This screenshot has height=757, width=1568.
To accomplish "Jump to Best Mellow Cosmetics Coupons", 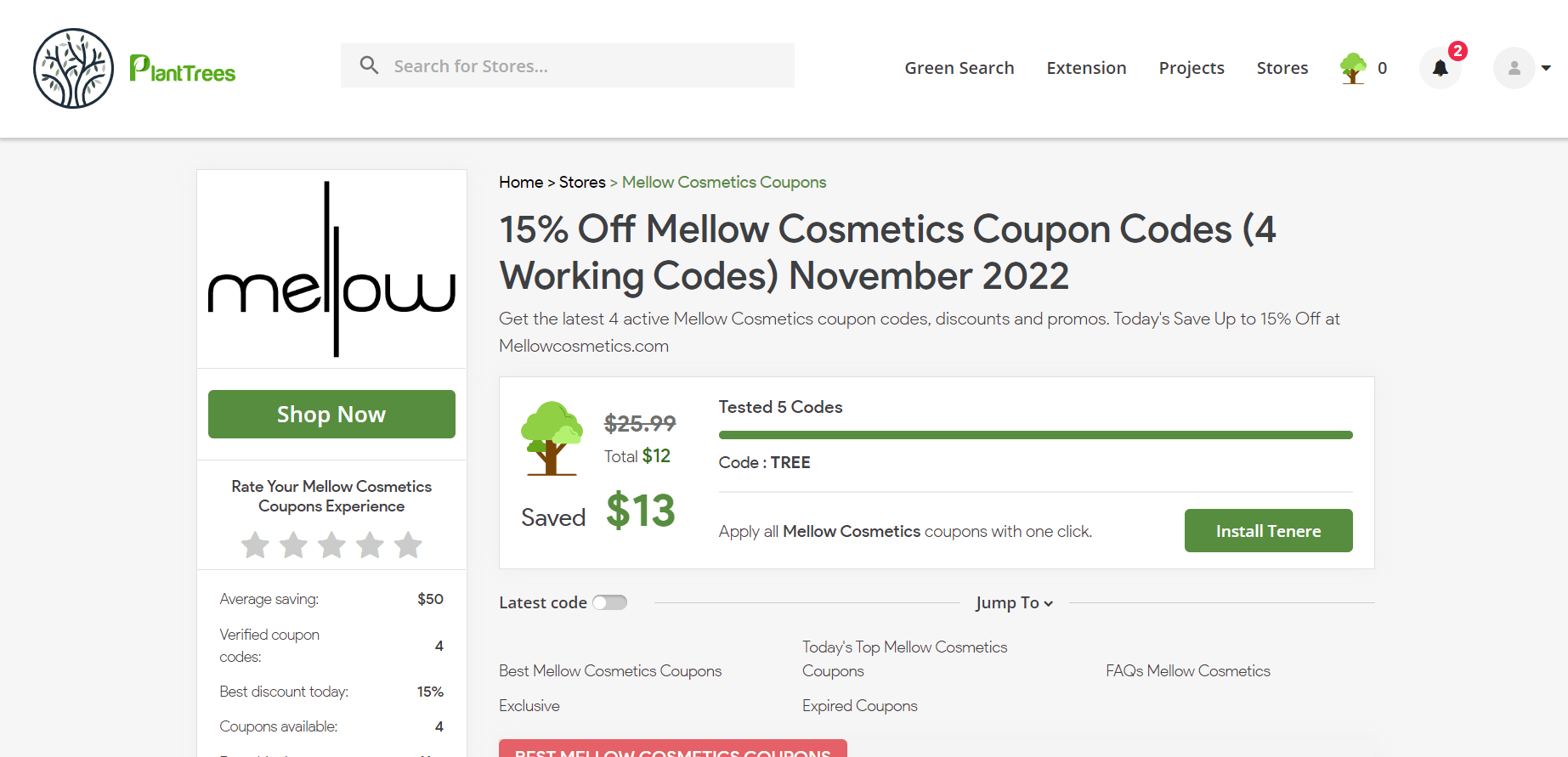I will pyautogui.click(x=610, y=670).
